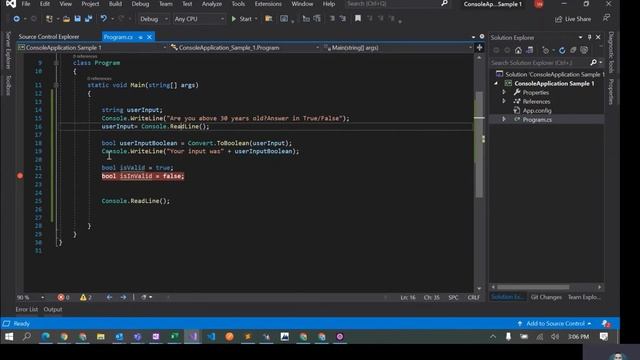Screen dimensions: 640x360
Task: Open the Build menu
Action: pyautogui.click(x=115, y=4)
